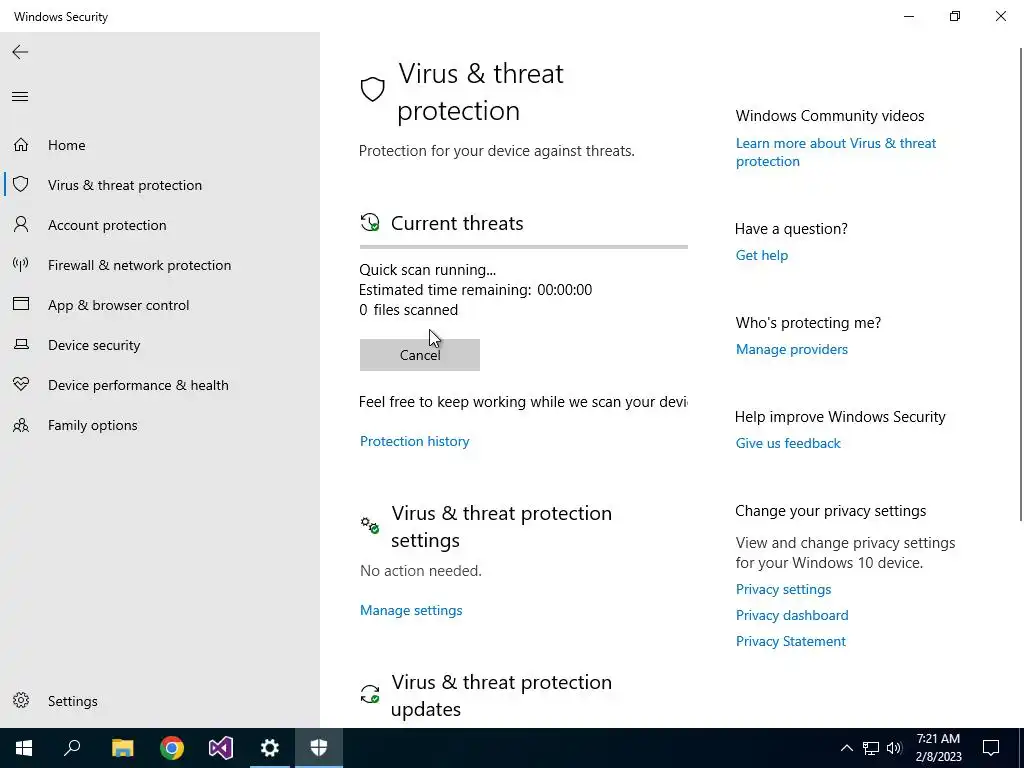Click the "Have a question?" heading
Viewport: 1024px width, 768px height.
point(792,229)
